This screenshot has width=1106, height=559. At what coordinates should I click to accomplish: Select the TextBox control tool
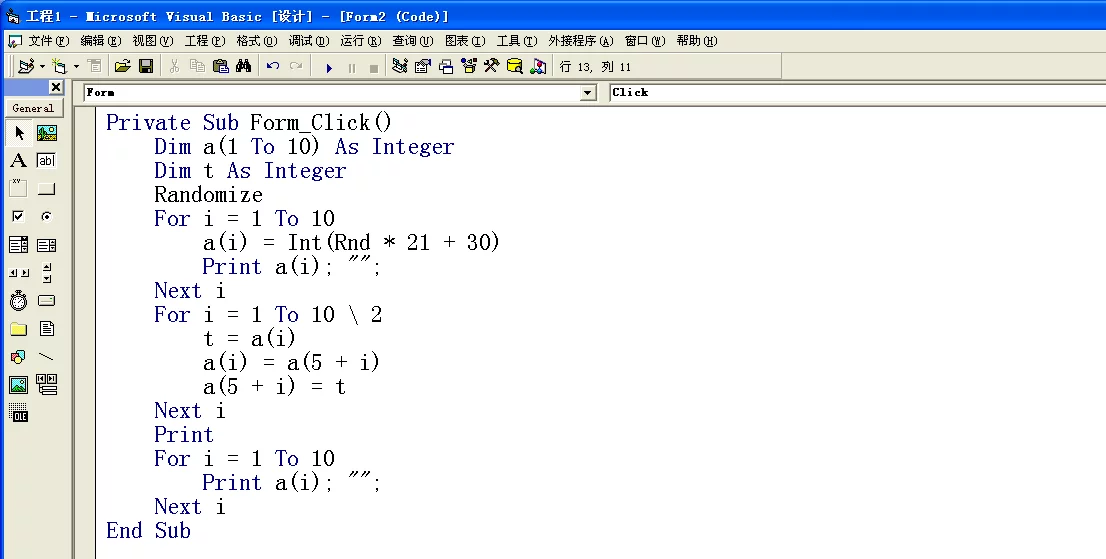[47, 161]
